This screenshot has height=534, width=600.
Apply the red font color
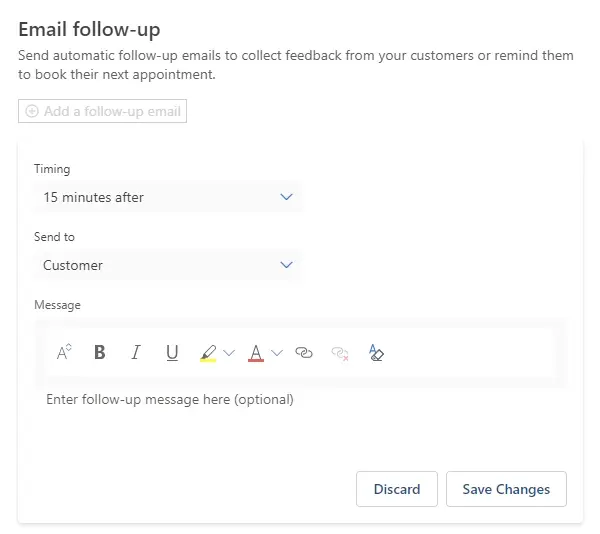[x=256, y=352]
